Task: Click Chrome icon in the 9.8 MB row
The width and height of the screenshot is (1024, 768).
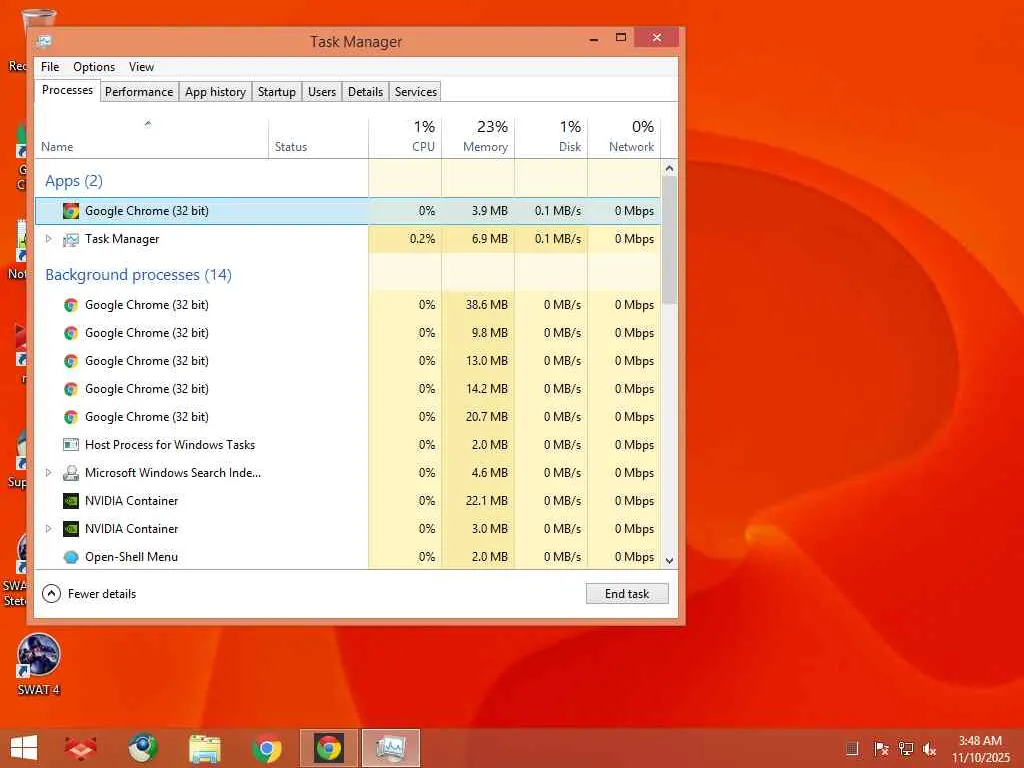Action: pos(71,333)
